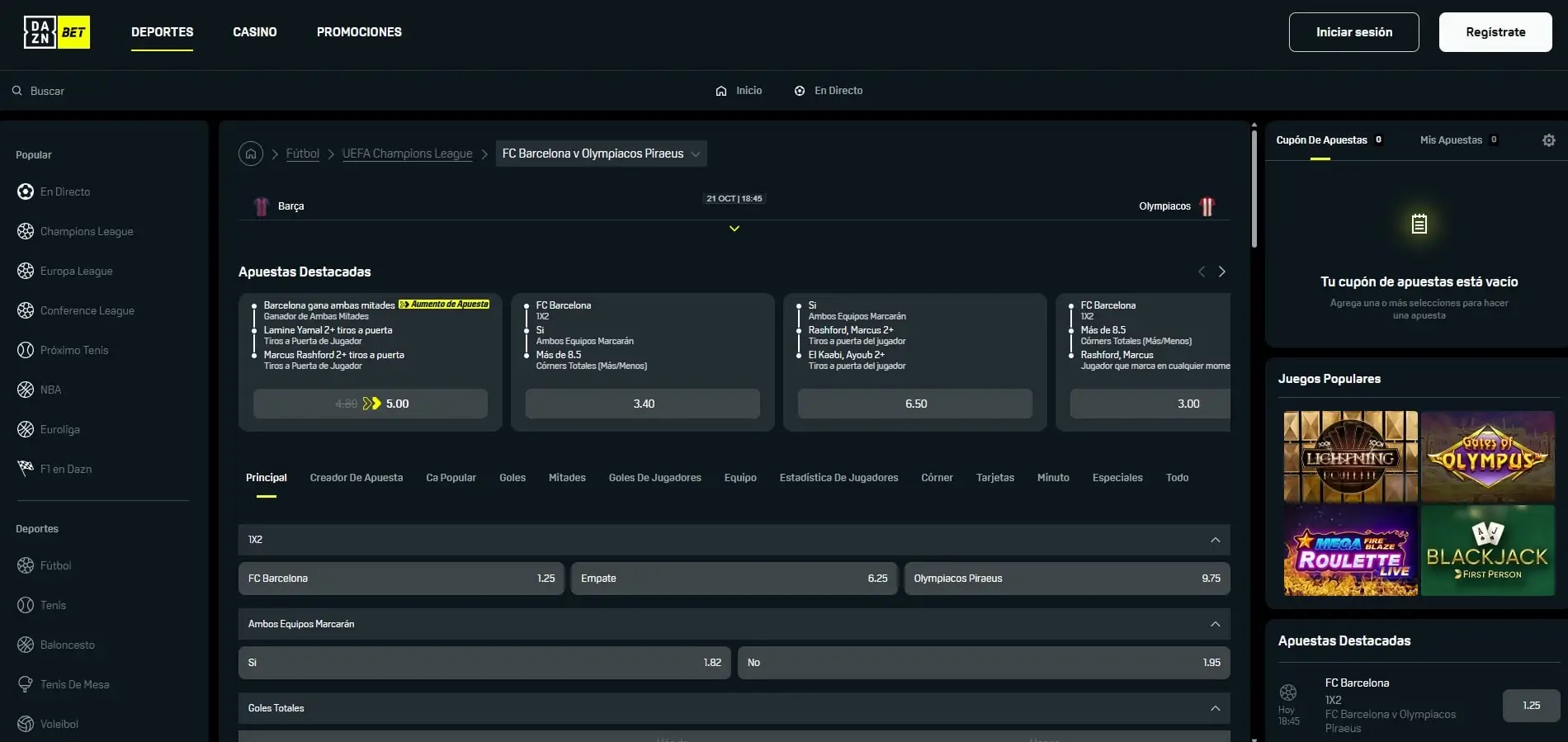Image resolution: width=1568 pixels, height=742 pixels.
Task: Click the Fútbol sport icon
Action: pos(26,565)
